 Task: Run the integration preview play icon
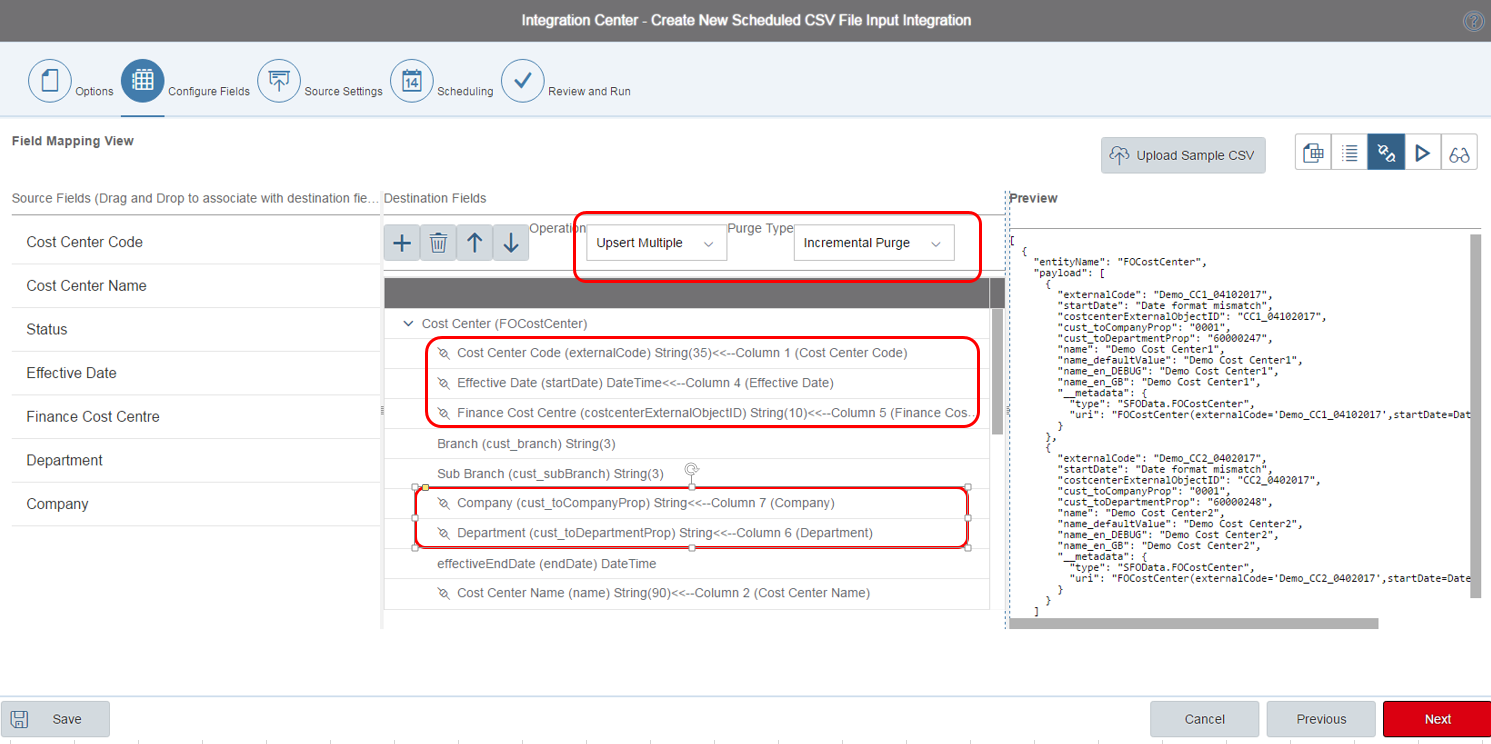[x=1423, y=152]
